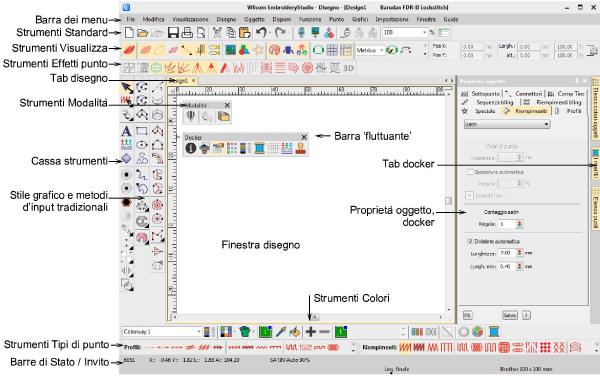Click the Print Preview icon

[201, 33]
